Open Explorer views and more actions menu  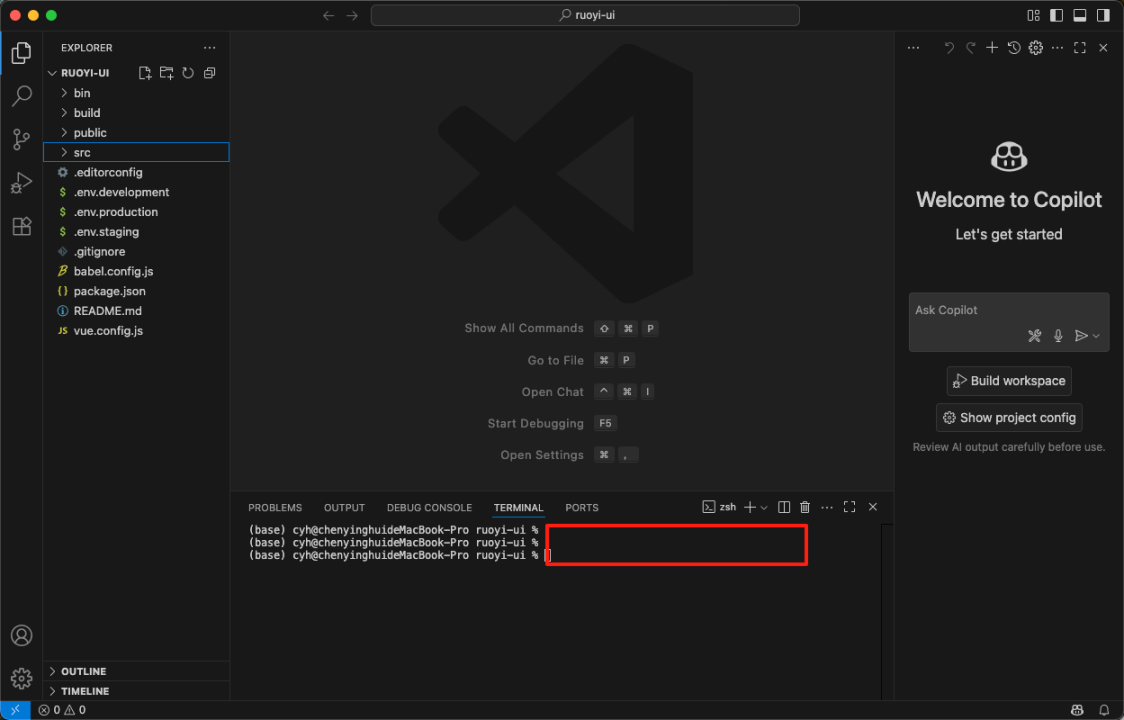[209, 48]
